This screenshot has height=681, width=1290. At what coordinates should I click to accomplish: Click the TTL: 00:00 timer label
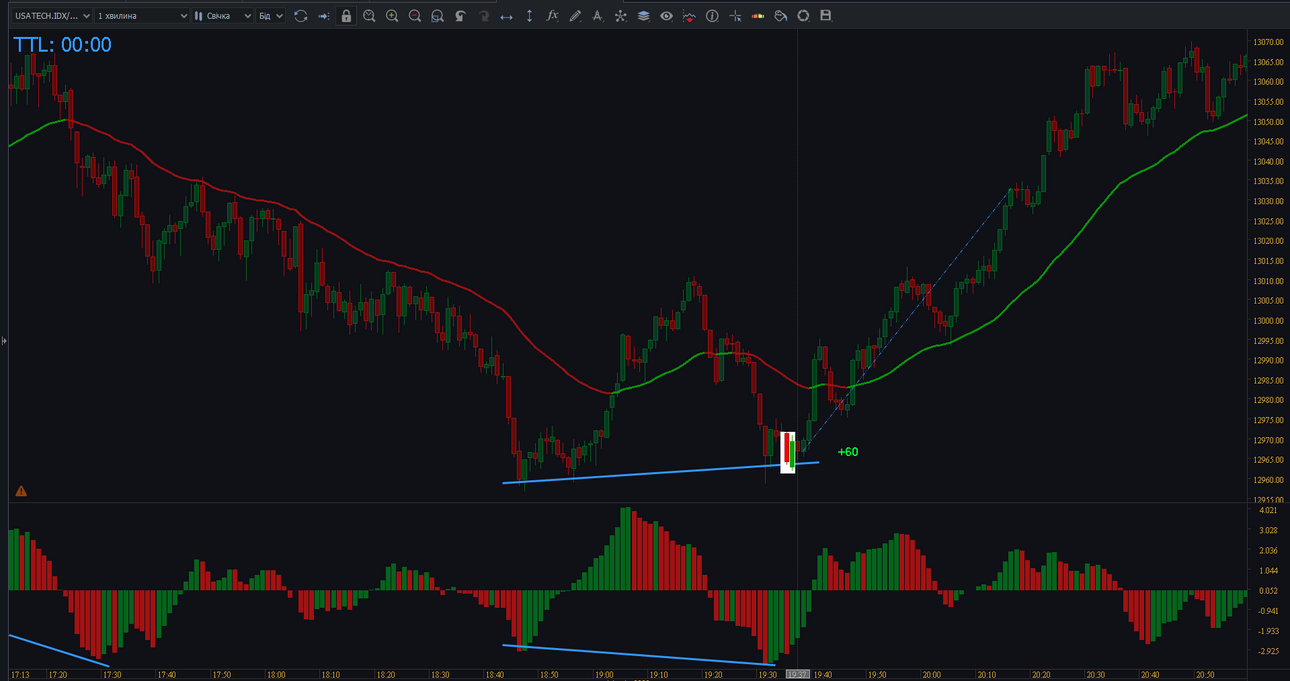[62, 45]
